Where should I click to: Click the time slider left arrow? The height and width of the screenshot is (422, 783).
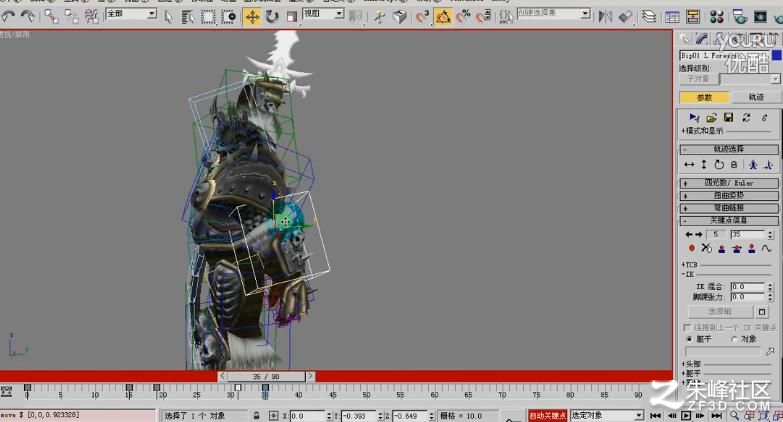click(x=222, y=377)
